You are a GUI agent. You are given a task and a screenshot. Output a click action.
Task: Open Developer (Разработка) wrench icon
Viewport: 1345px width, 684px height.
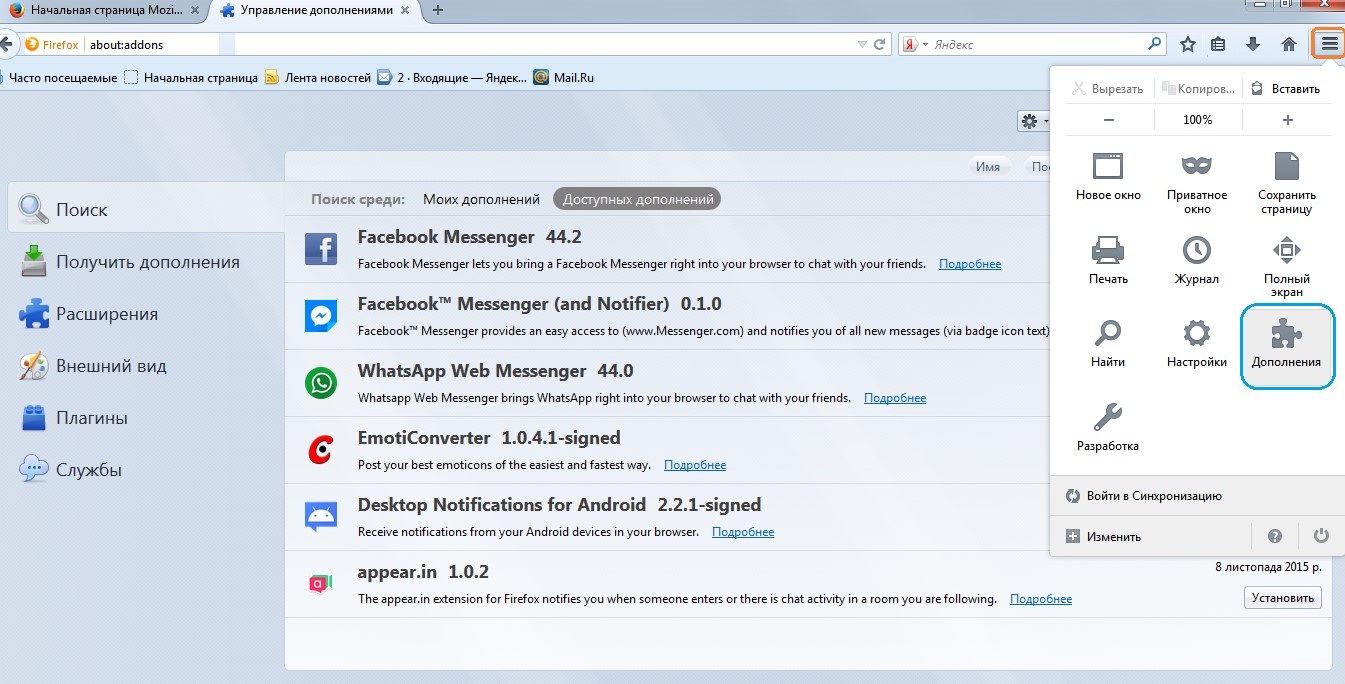pos(1108,416)
